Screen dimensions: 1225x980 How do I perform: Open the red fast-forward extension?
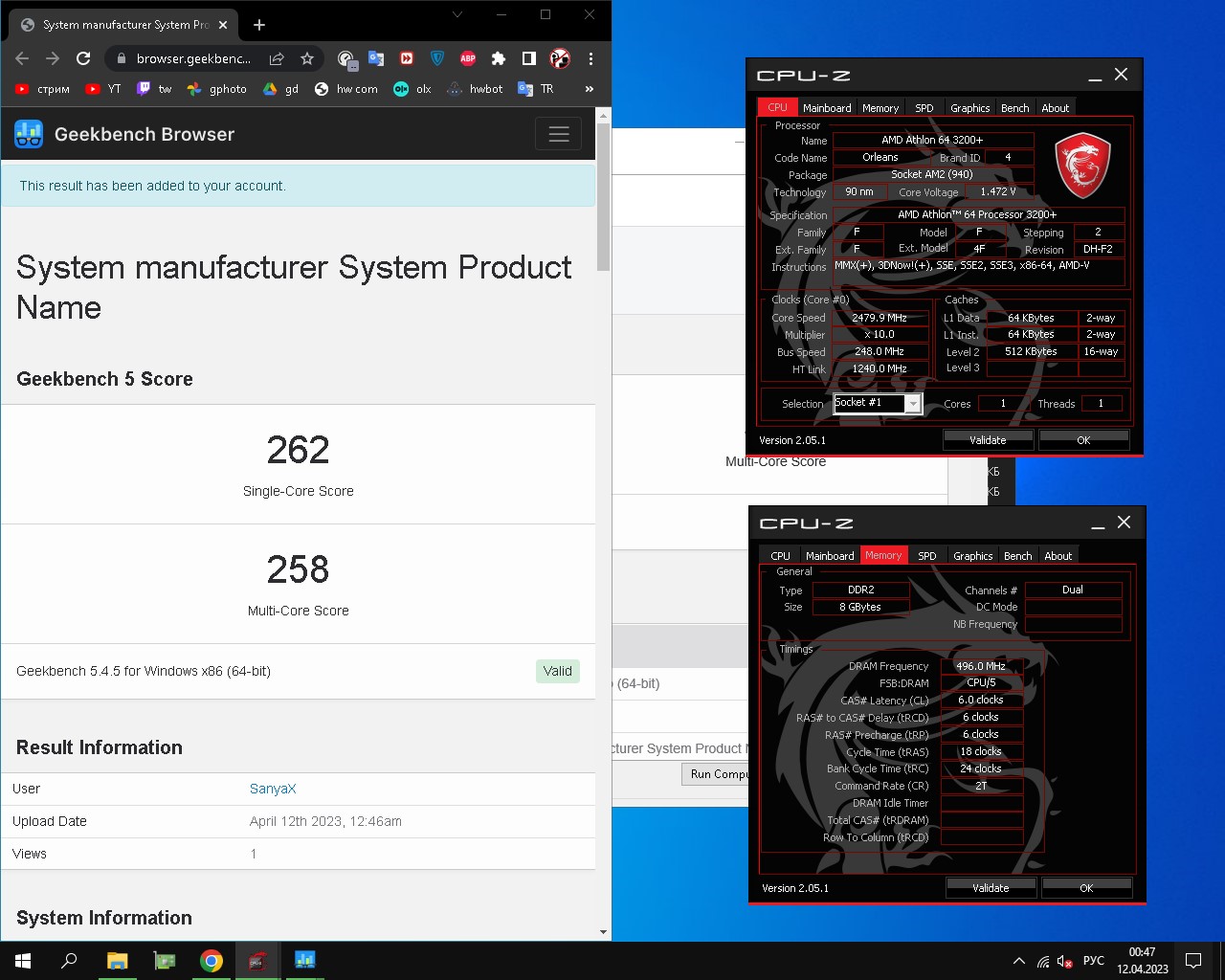pos(407,58)
